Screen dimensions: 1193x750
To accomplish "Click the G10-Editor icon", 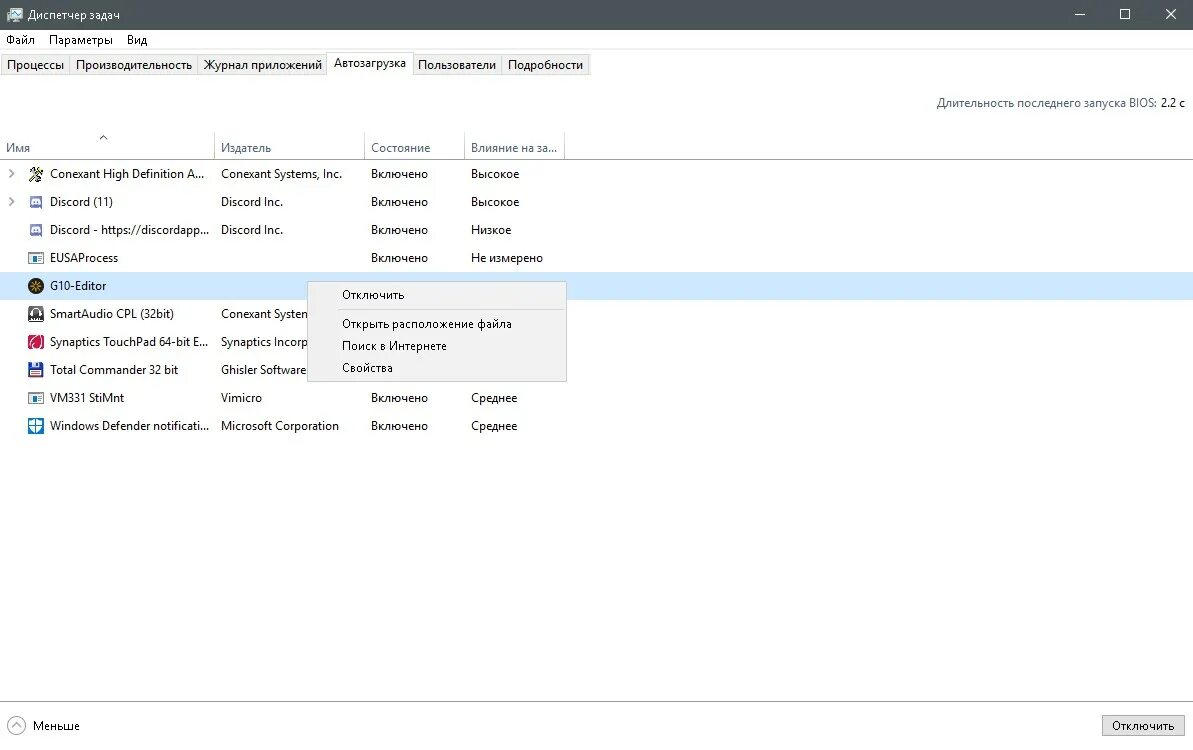I will pyautogui.click(x=36, y=286).
